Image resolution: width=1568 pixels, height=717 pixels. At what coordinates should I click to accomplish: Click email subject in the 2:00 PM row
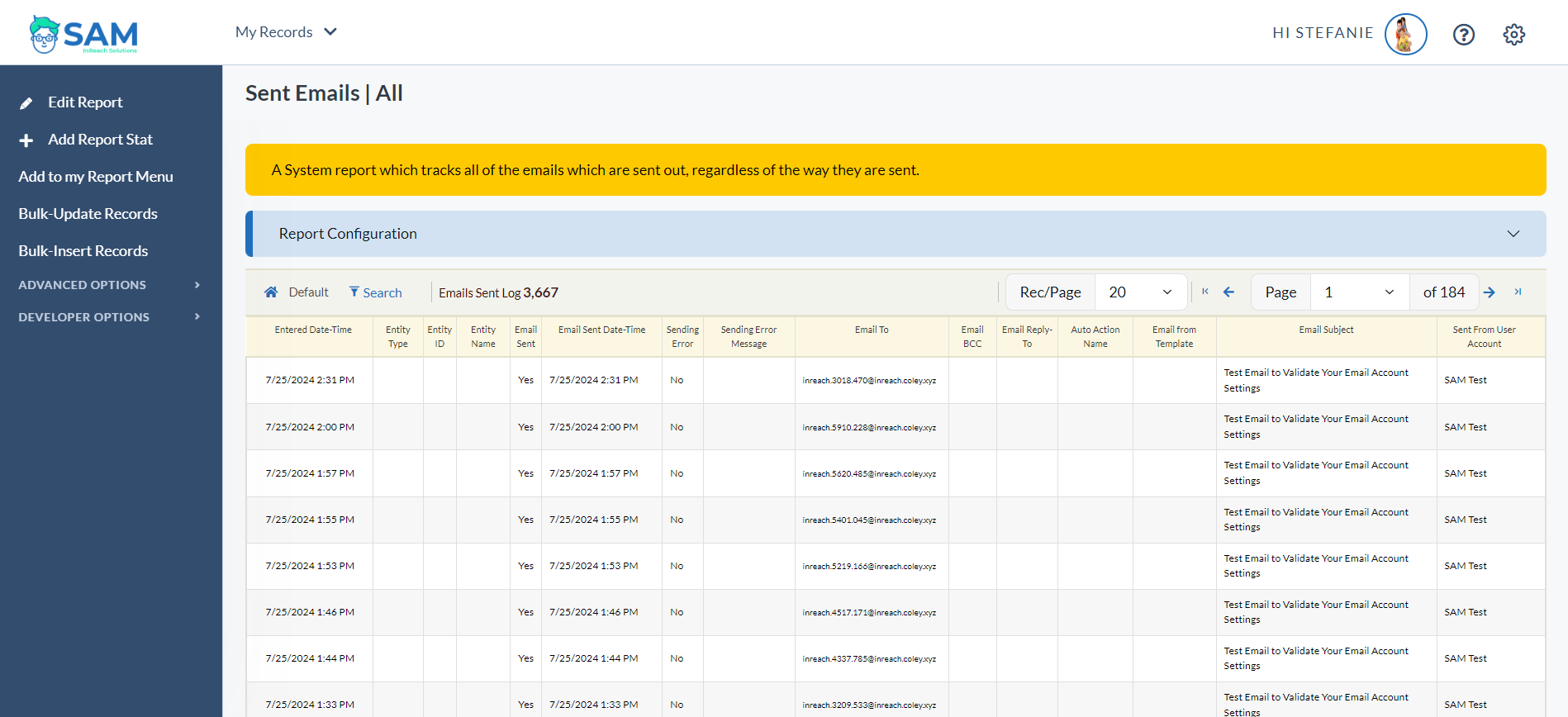1316,426
